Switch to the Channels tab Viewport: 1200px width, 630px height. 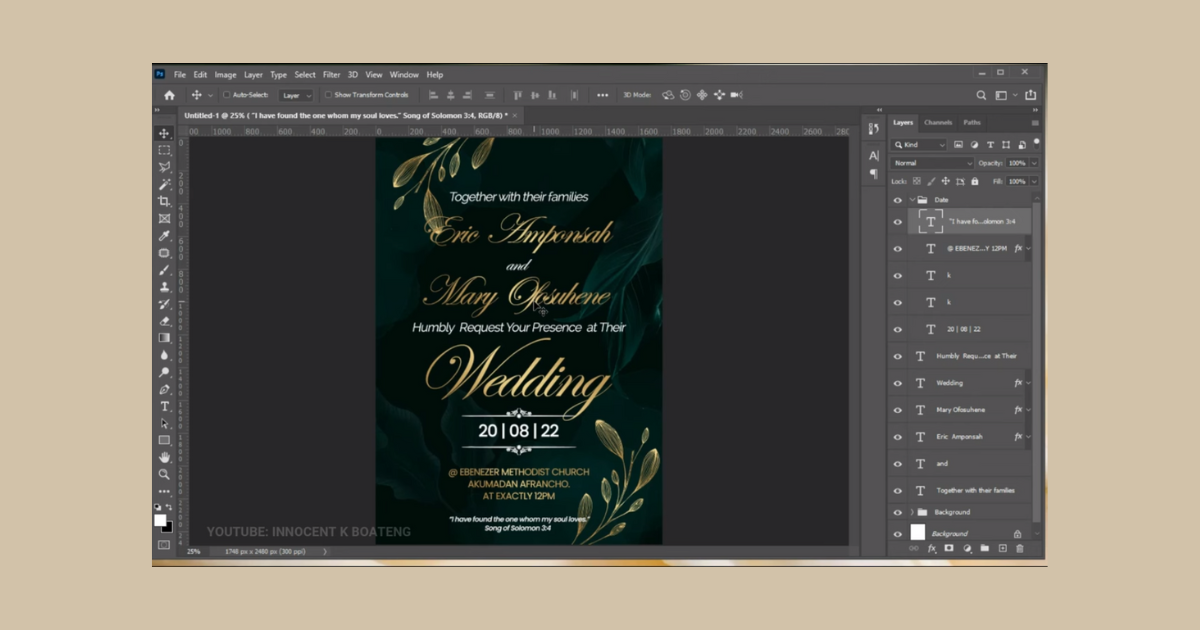point(938,123)
